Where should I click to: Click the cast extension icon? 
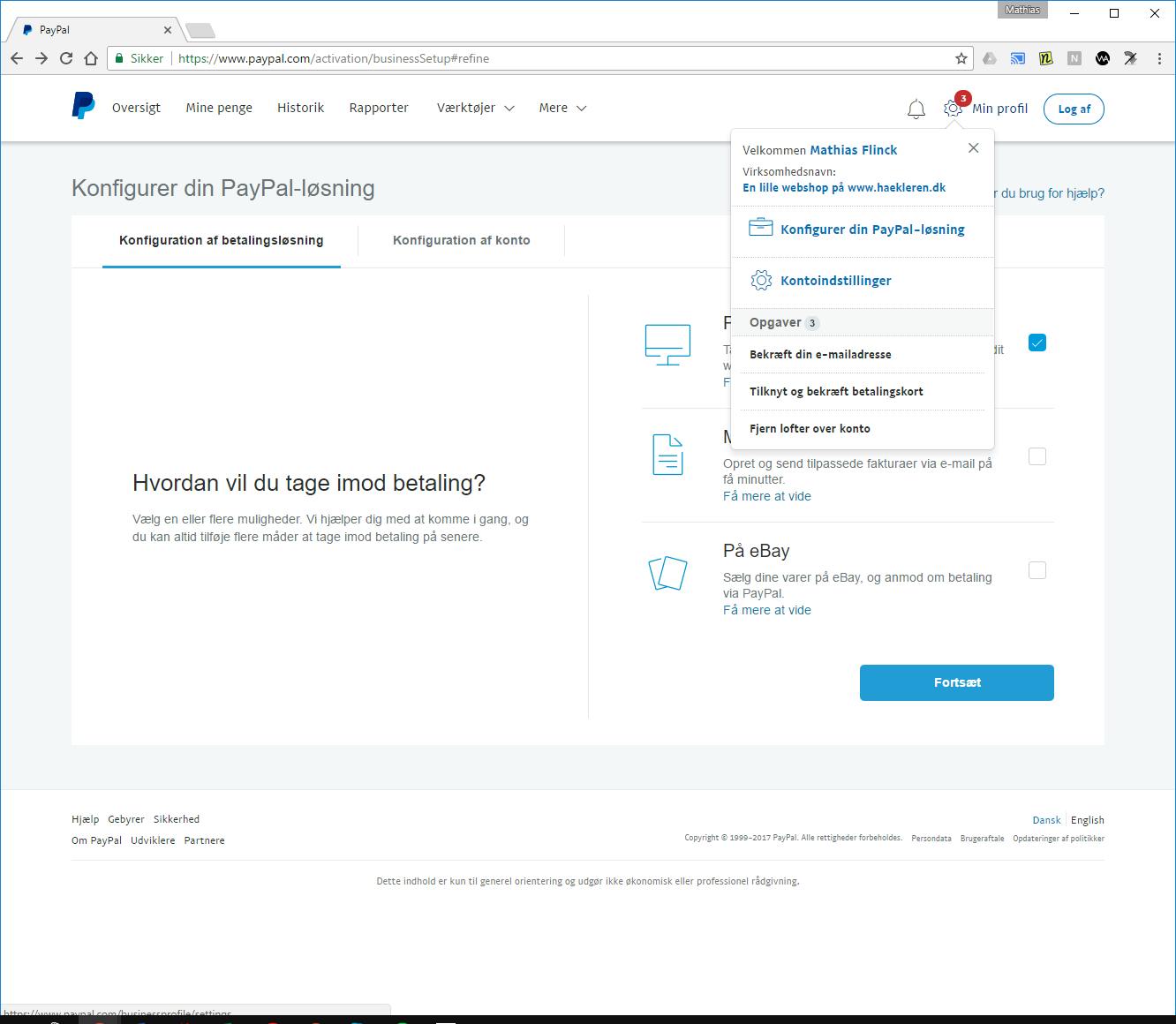(x=1018, y=58)
